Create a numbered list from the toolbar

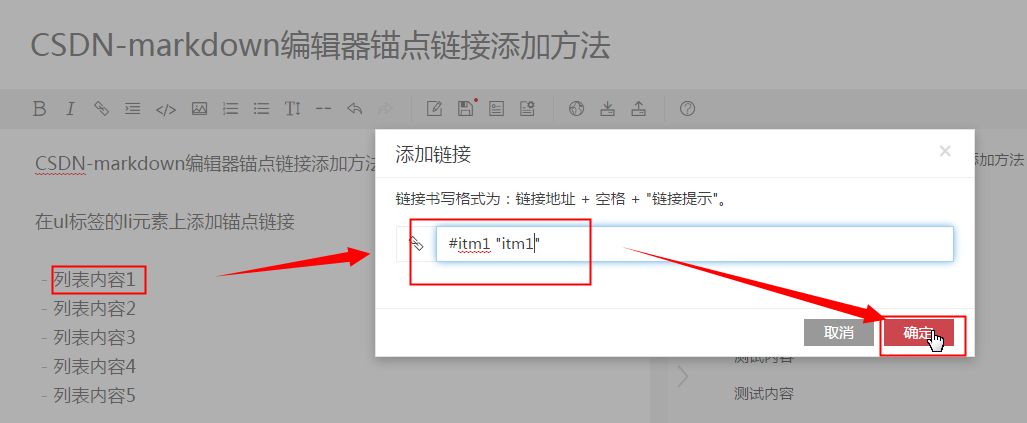coord(231,109)
